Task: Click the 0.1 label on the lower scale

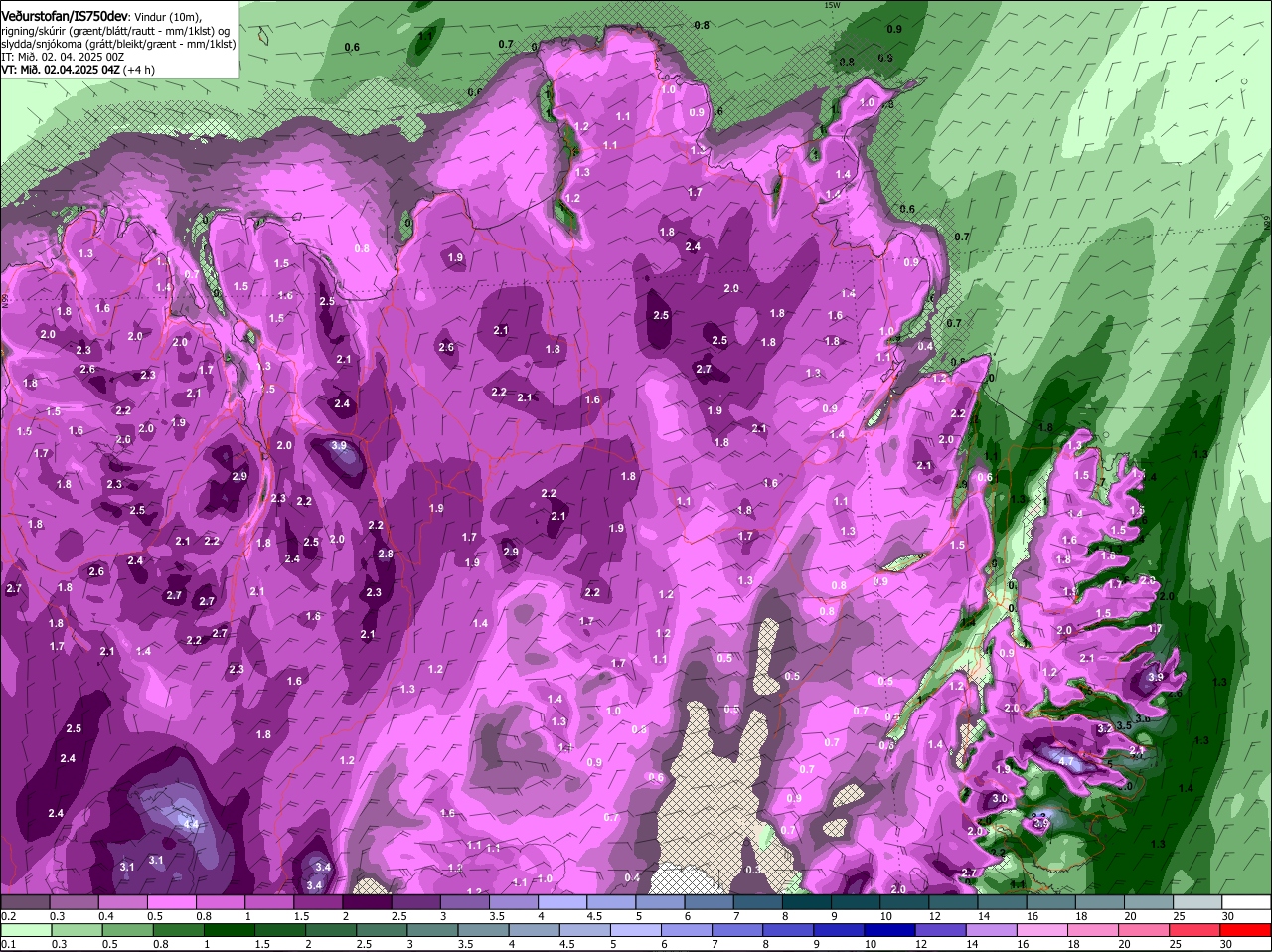Action: click(9, 944)
